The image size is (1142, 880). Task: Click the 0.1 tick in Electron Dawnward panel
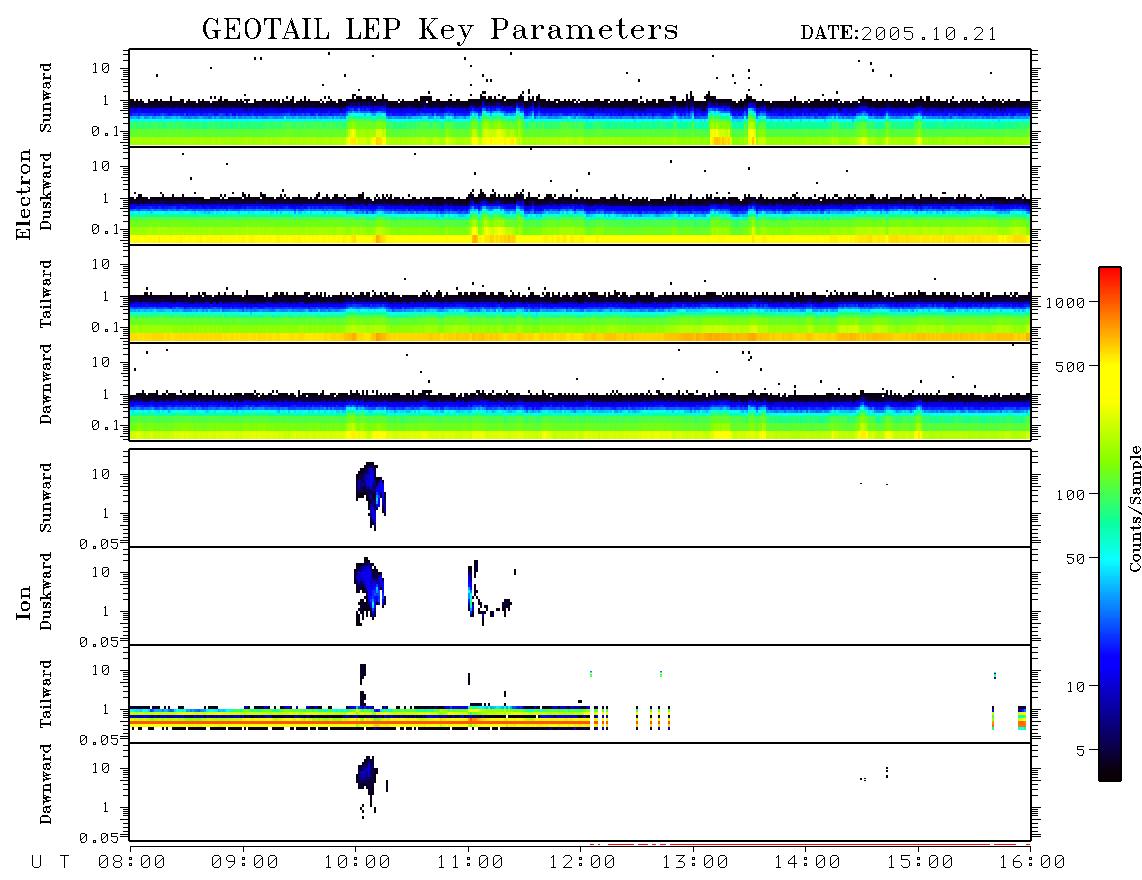tap(105, 425)
